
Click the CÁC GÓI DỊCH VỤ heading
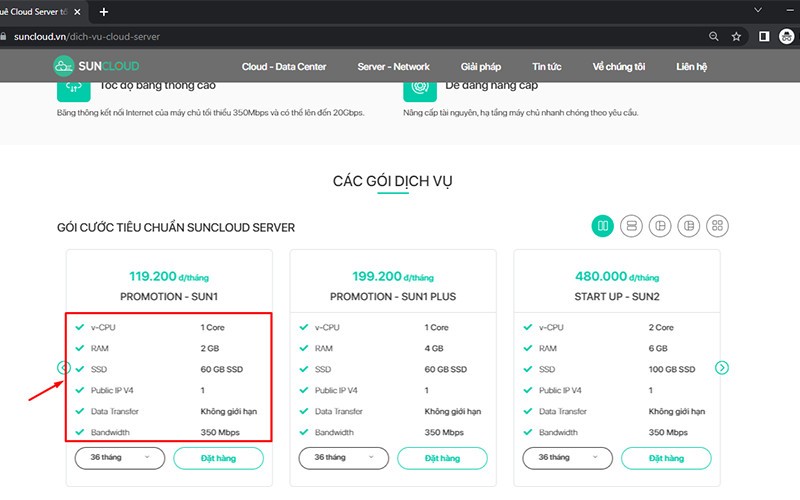(x=392, y=181)
